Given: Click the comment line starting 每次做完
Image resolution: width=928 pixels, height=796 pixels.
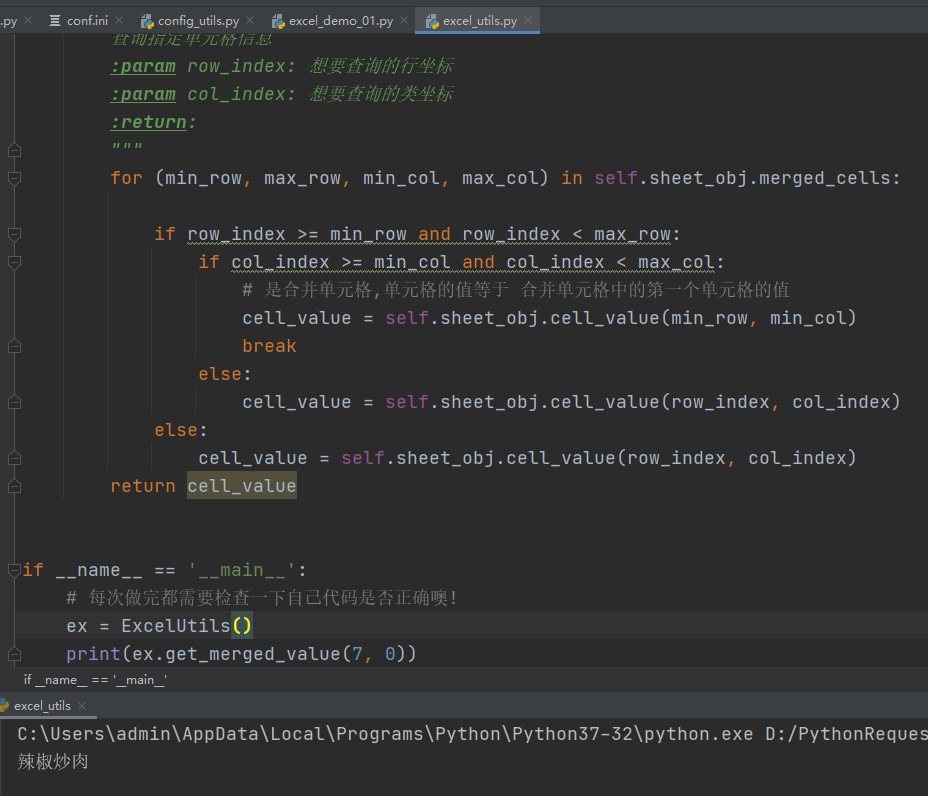Looking at the screenshot, I should (262, 598).
